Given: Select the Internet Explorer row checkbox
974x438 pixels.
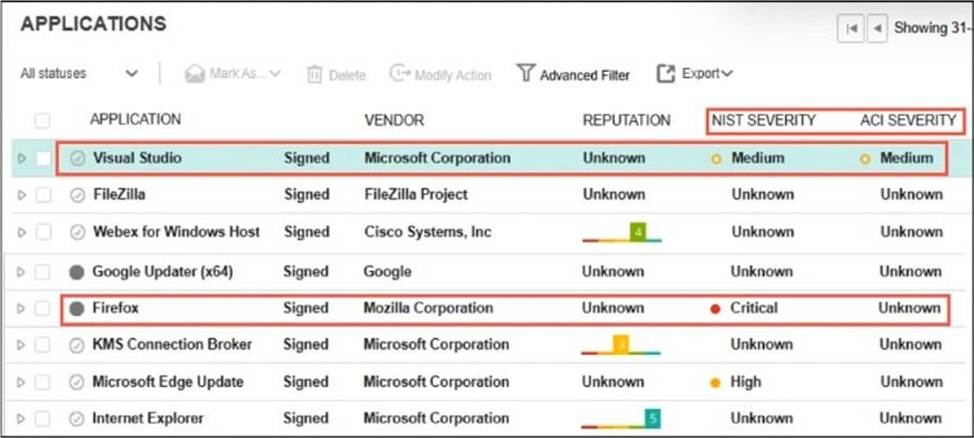Looking at the screenshot, I should 42,419.
